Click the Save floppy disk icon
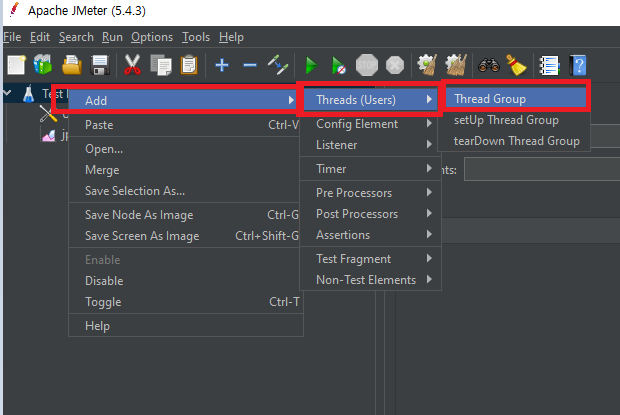This screenshot has width=620, height=415. 100,65
